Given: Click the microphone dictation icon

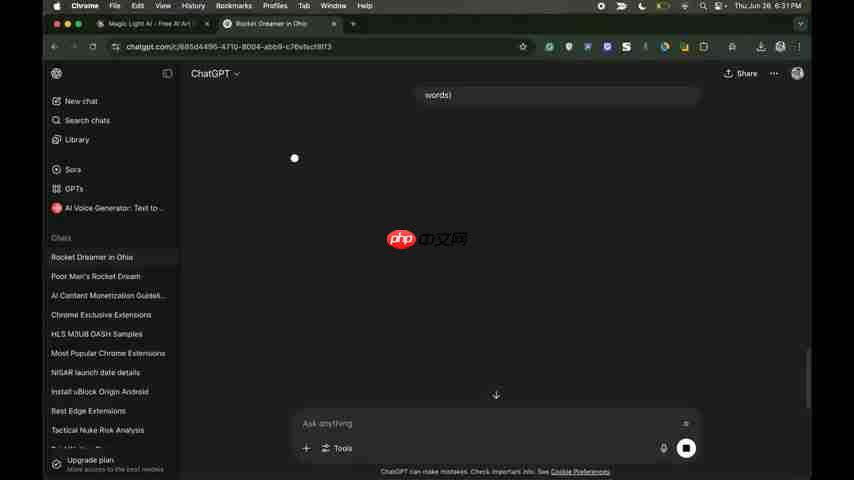Looking at the screenshot, I should point(663,448).
